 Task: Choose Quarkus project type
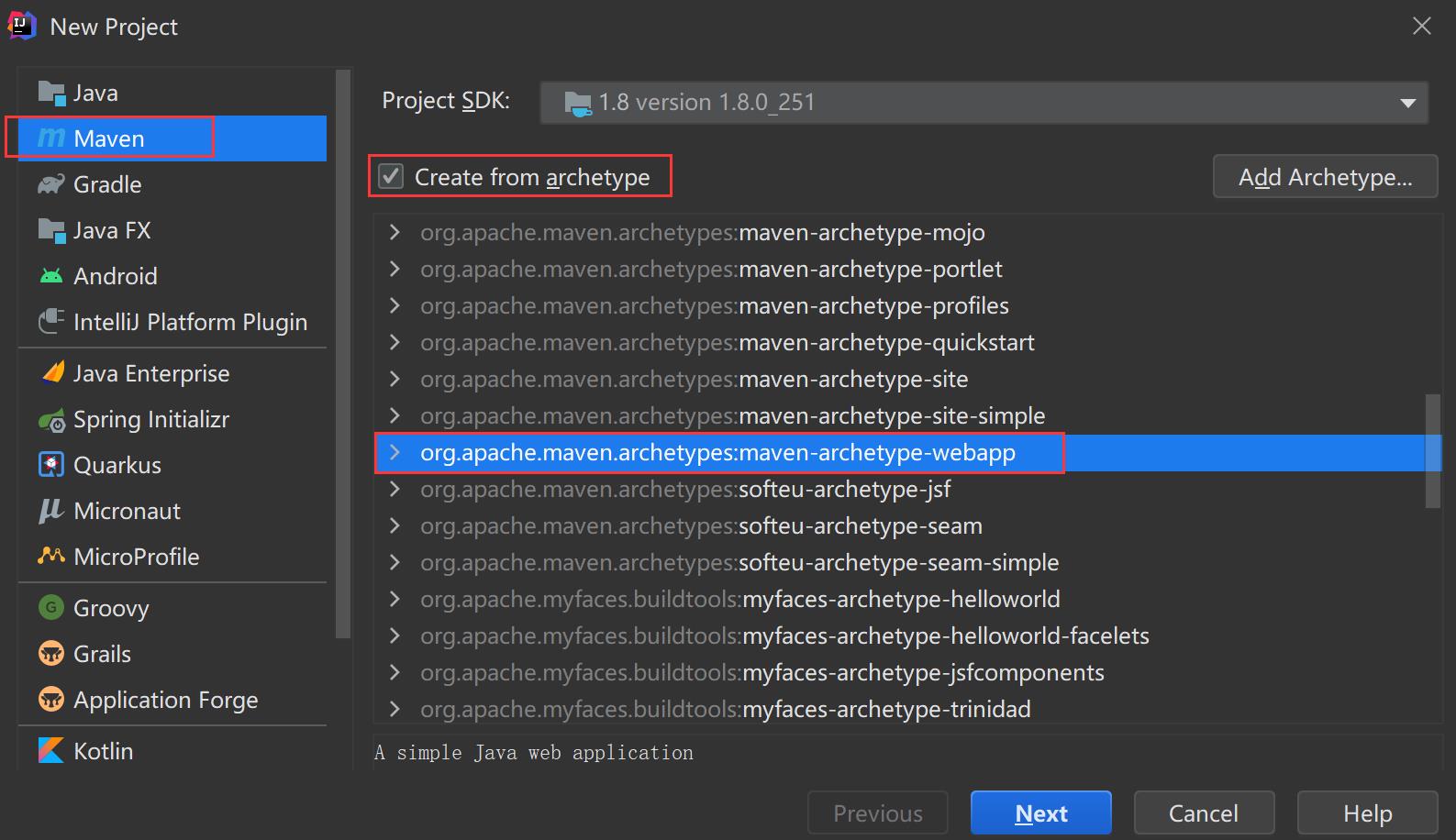tap(172, 465)
